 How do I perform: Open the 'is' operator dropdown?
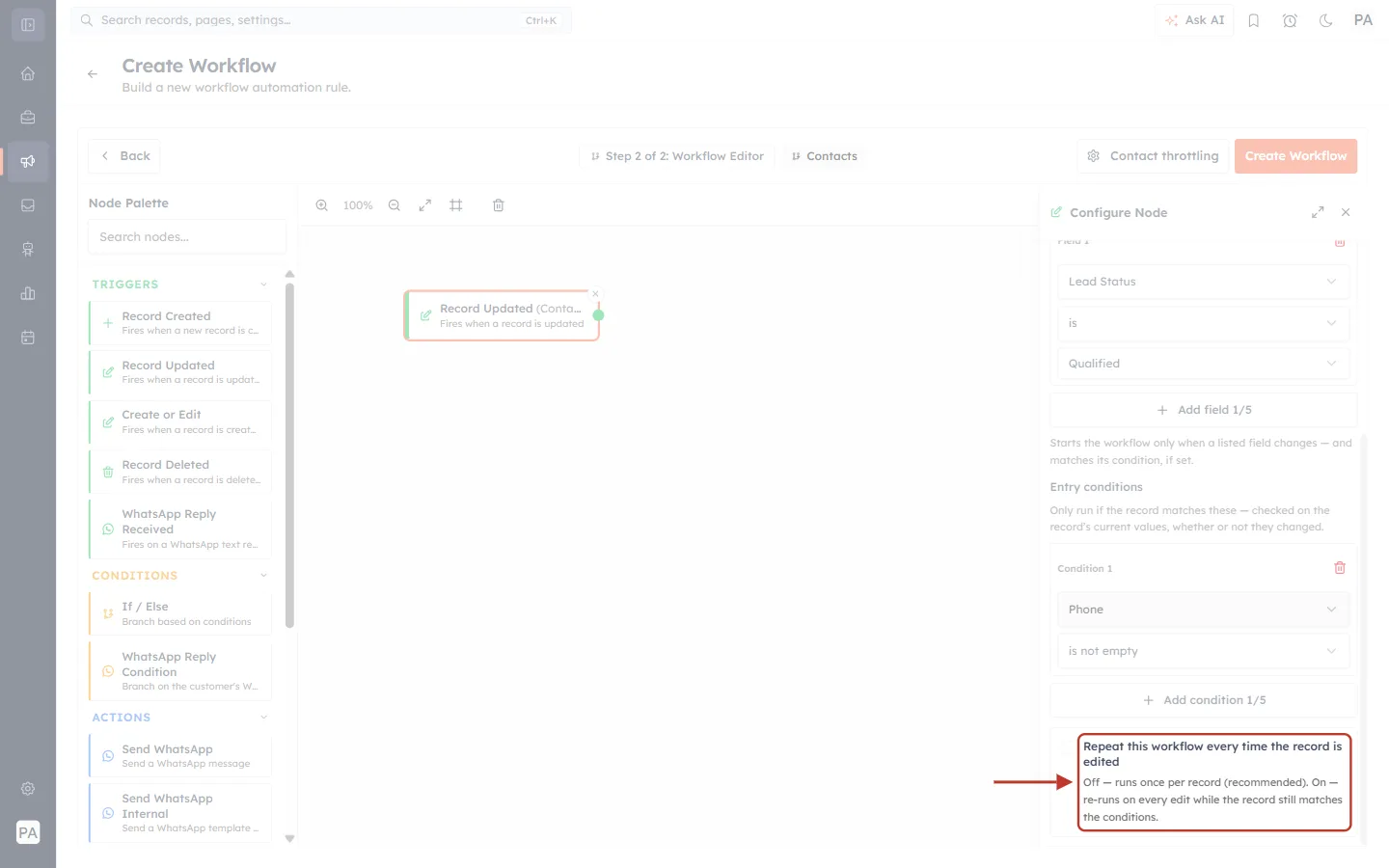[1203, 323]
